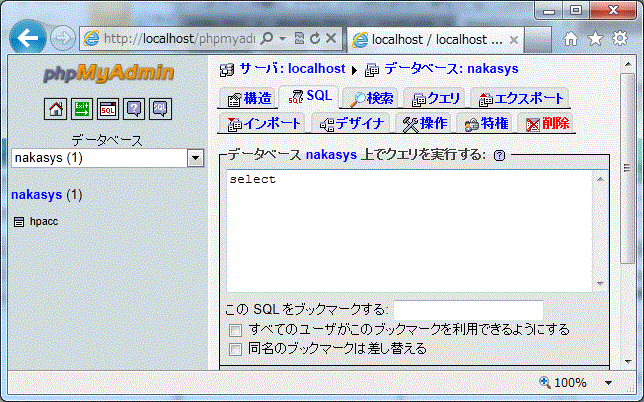Open nakasys database link in sidebar
644x402 pixels.
(x=37, y=195)
